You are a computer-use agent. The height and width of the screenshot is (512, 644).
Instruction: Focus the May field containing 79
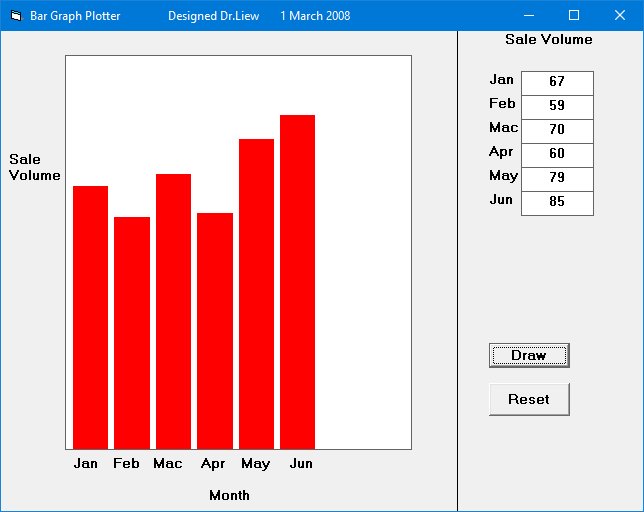557,179
